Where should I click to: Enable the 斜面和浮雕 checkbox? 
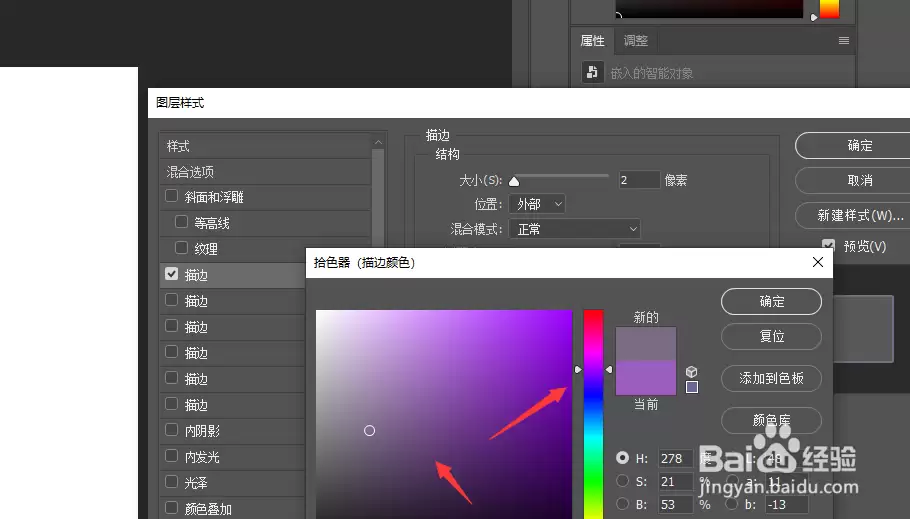(171, 196)
